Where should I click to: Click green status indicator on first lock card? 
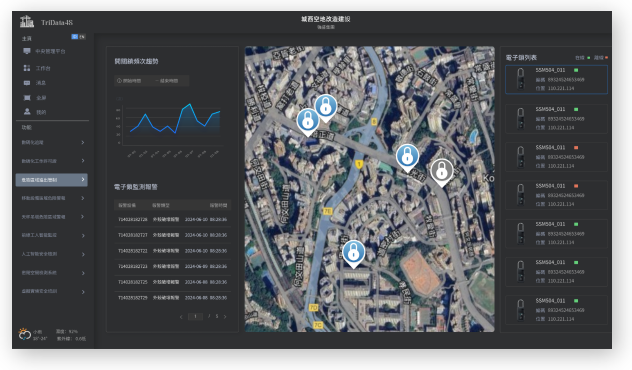pyautogui.click(x=576, y=70)
